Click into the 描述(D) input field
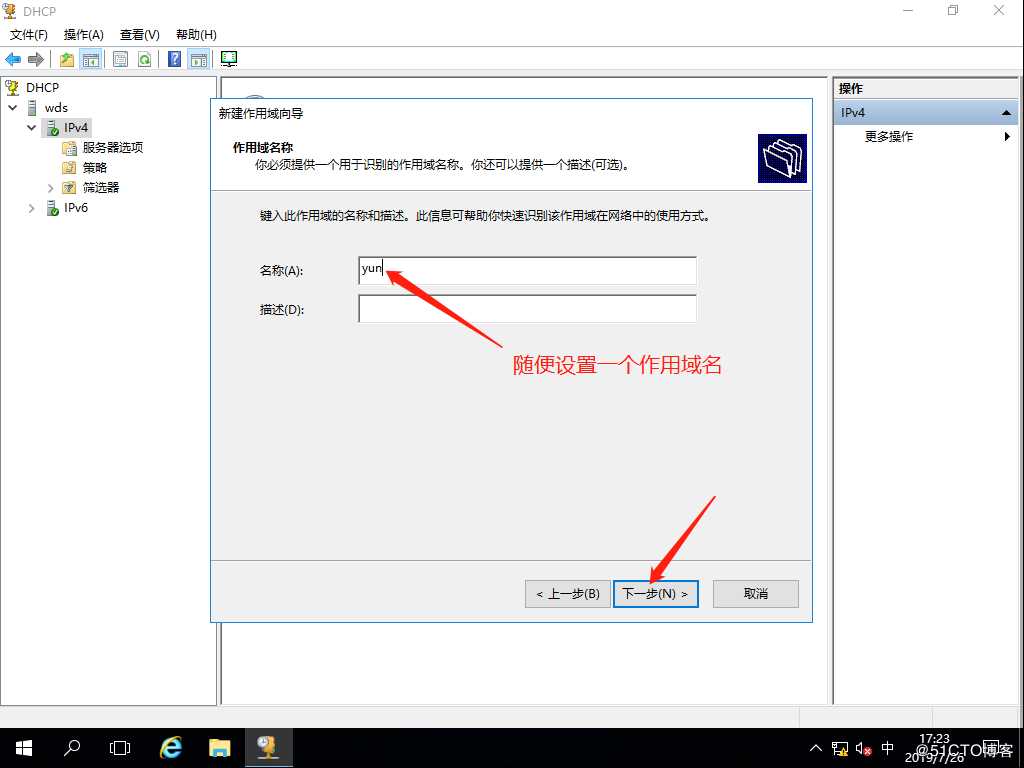1024x768 pixels. [527, 309]
